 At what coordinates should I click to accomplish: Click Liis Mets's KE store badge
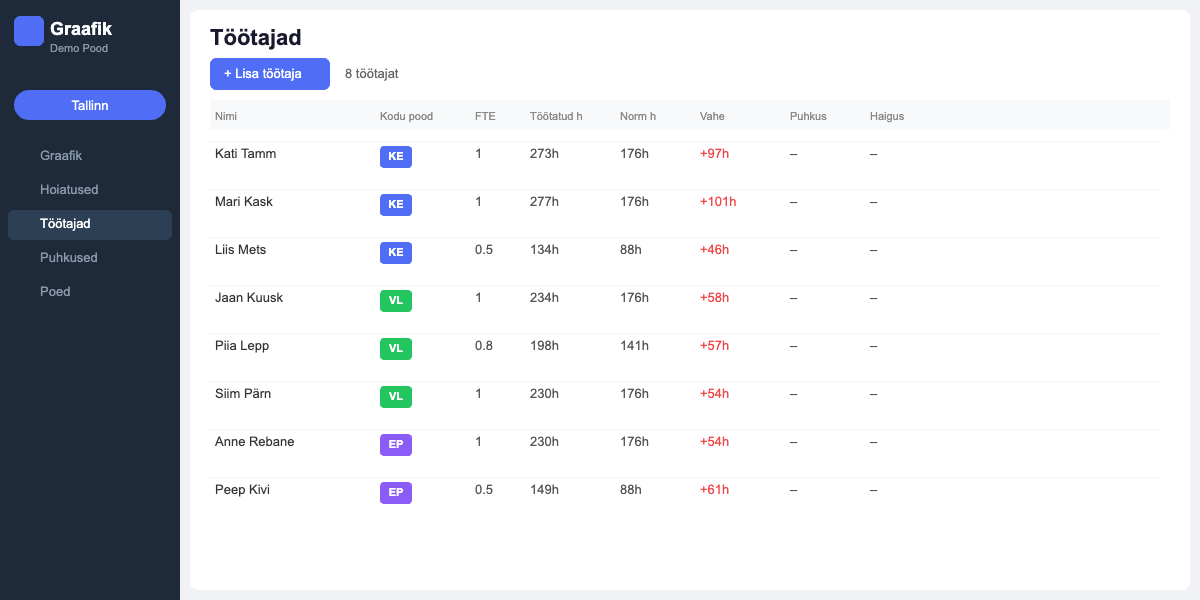click(x=395, y=252)
